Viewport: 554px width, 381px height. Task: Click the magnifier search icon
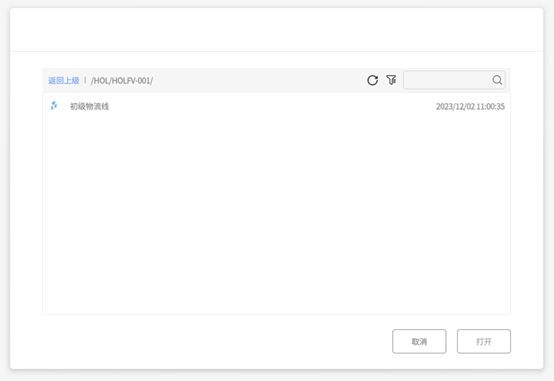click(x=497, y=80)
